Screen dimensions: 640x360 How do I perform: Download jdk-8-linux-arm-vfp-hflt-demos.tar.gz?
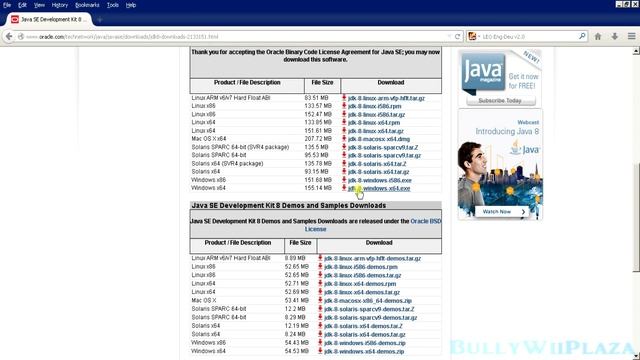372,259
